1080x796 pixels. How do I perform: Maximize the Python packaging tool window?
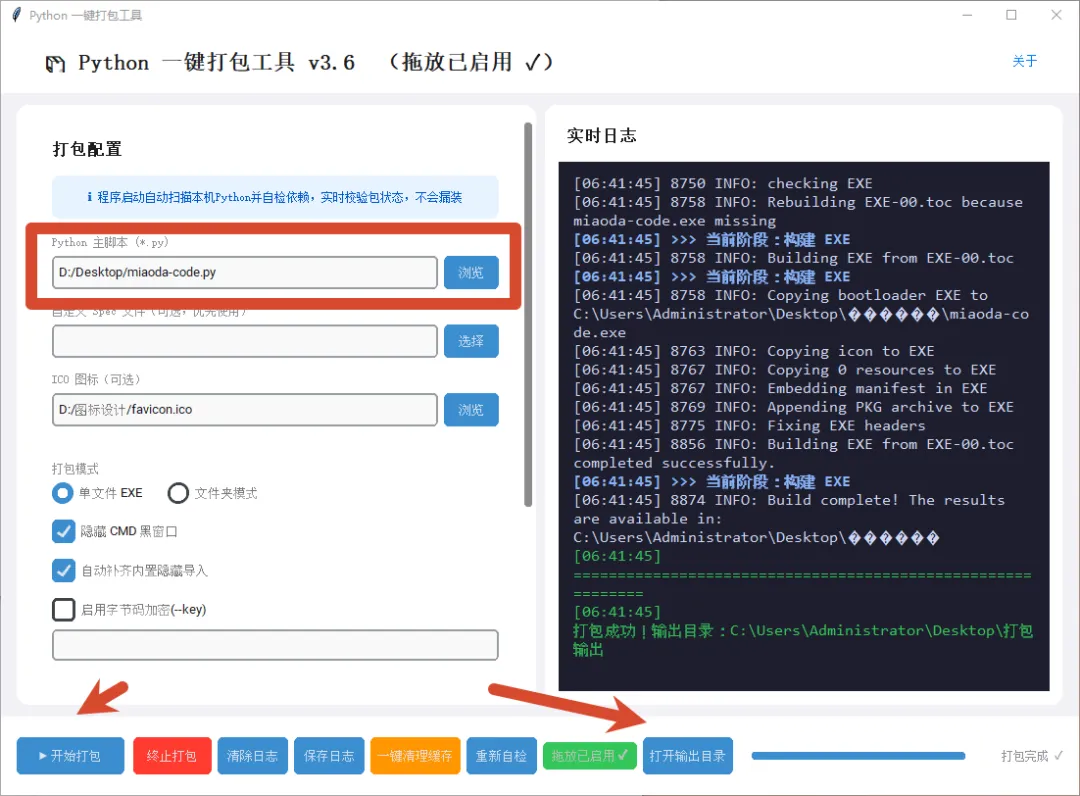click(1011, 14)
